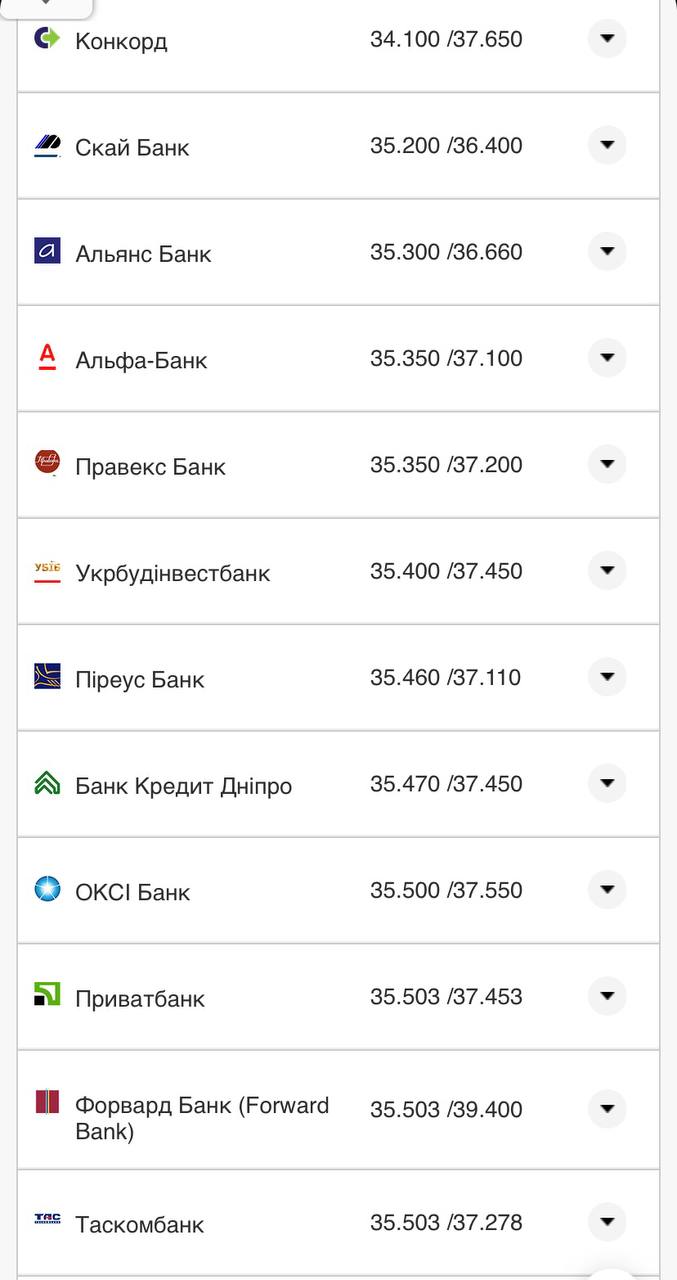Click the Альянс Банк logo icon
The image size is (677, 1280).
pos(47,252)
